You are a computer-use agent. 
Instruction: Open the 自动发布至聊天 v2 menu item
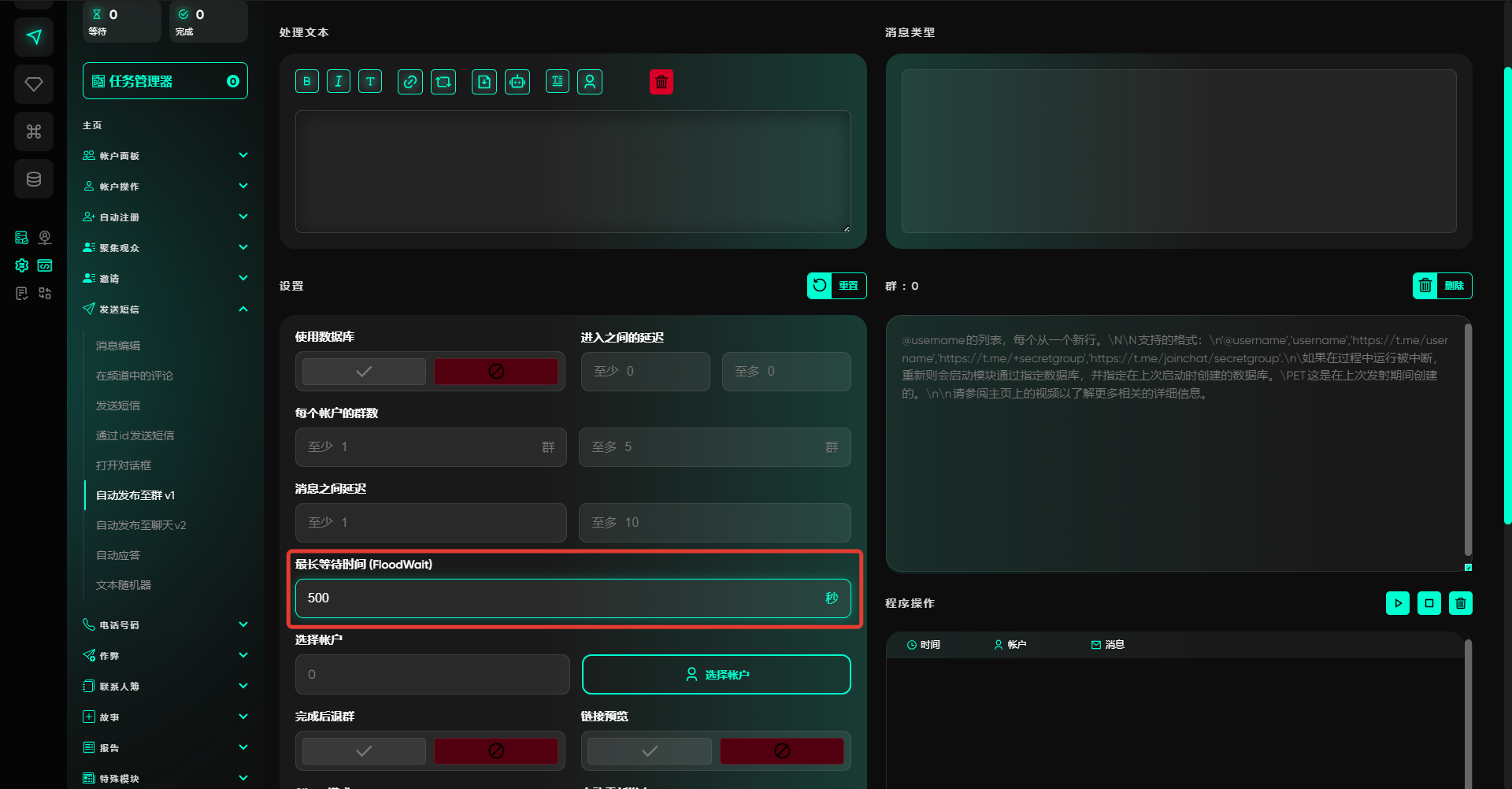[x=141, y=525]
